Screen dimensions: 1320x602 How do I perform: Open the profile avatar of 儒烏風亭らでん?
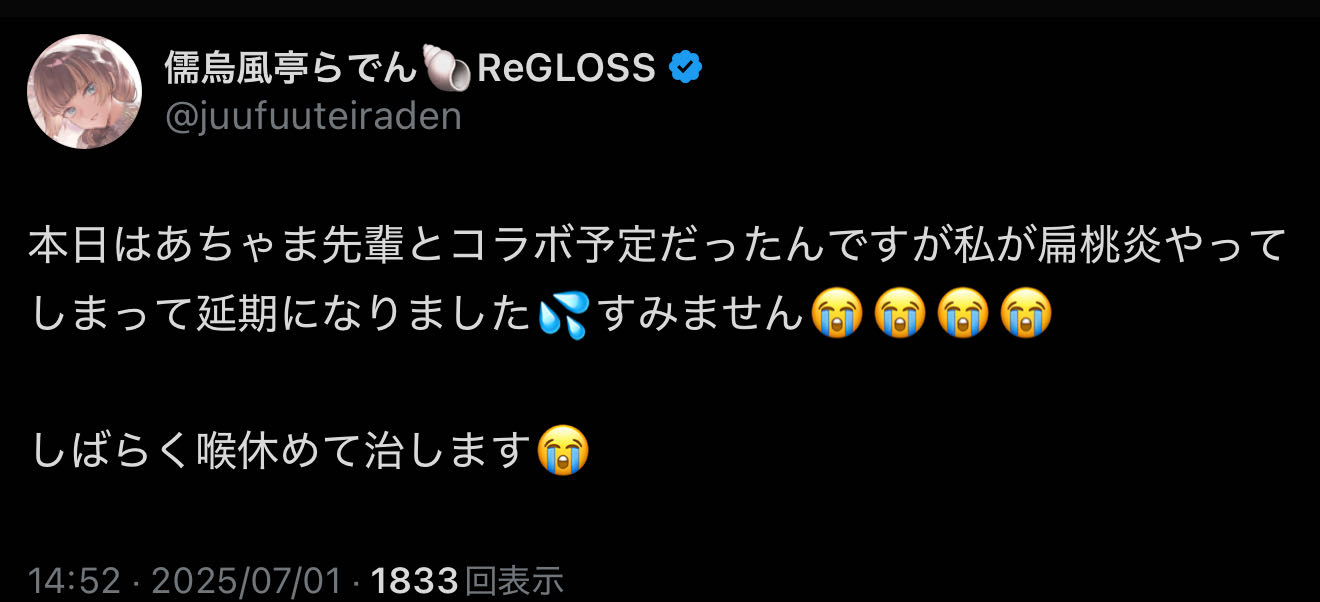click(84, 91)
